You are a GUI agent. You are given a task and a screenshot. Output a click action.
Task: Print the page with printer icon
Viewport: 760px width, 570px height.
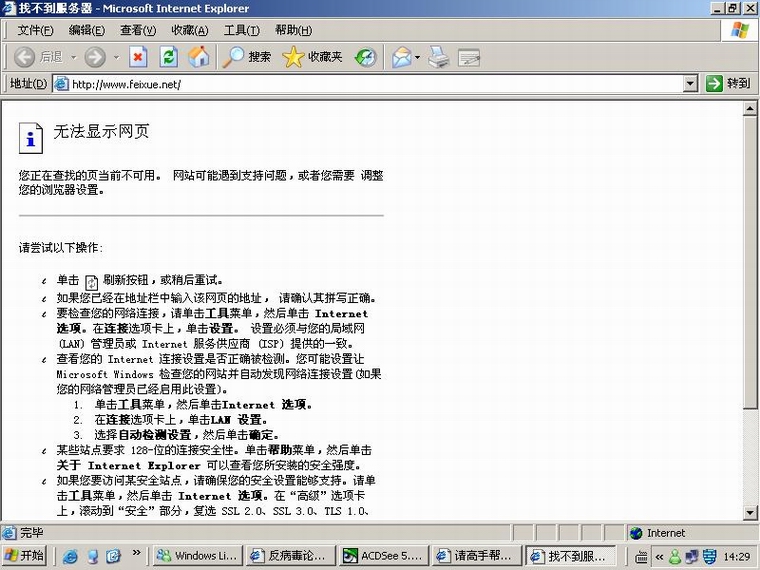[439, 57]
